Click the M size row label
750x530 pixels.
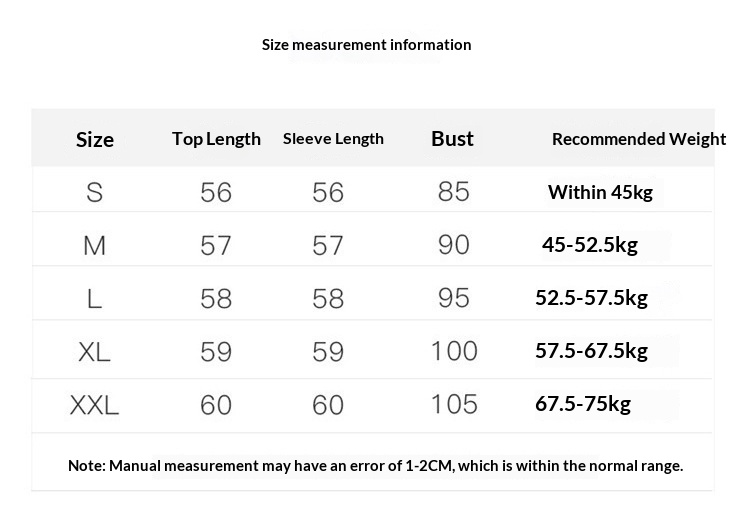(95, 245)
